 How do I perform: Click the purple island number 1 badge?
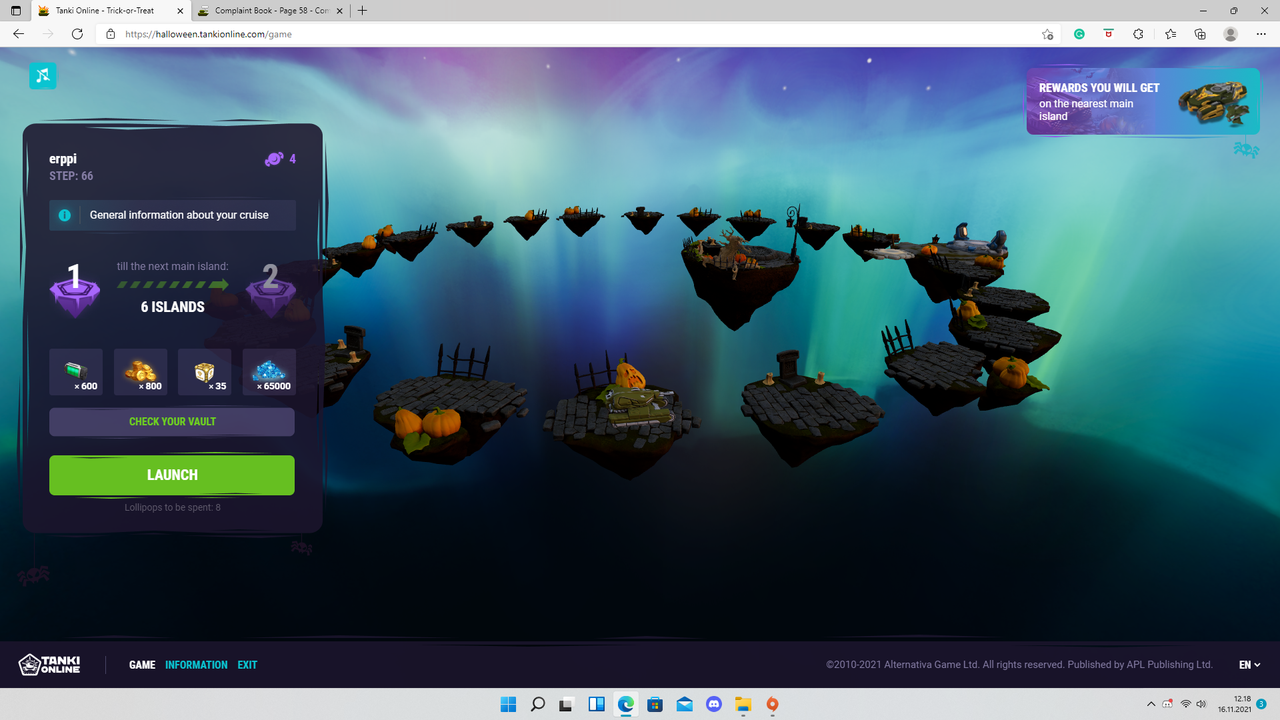point(75,291)
